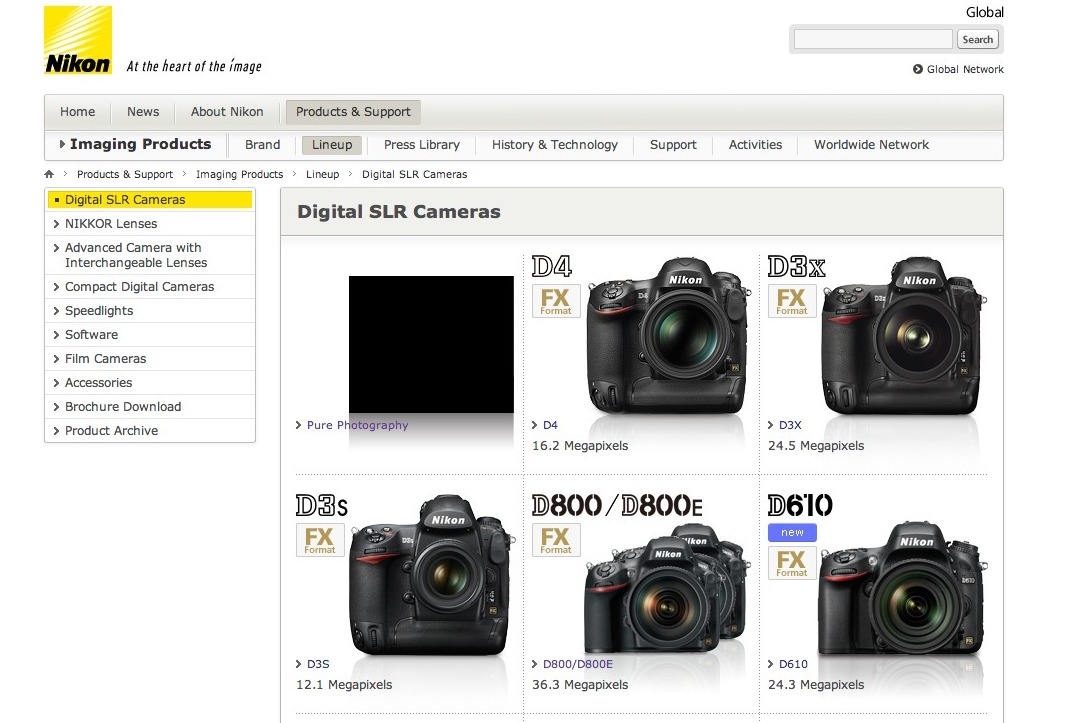
Task: Follow the Pure Photography link
Action: tap(357, 425)
